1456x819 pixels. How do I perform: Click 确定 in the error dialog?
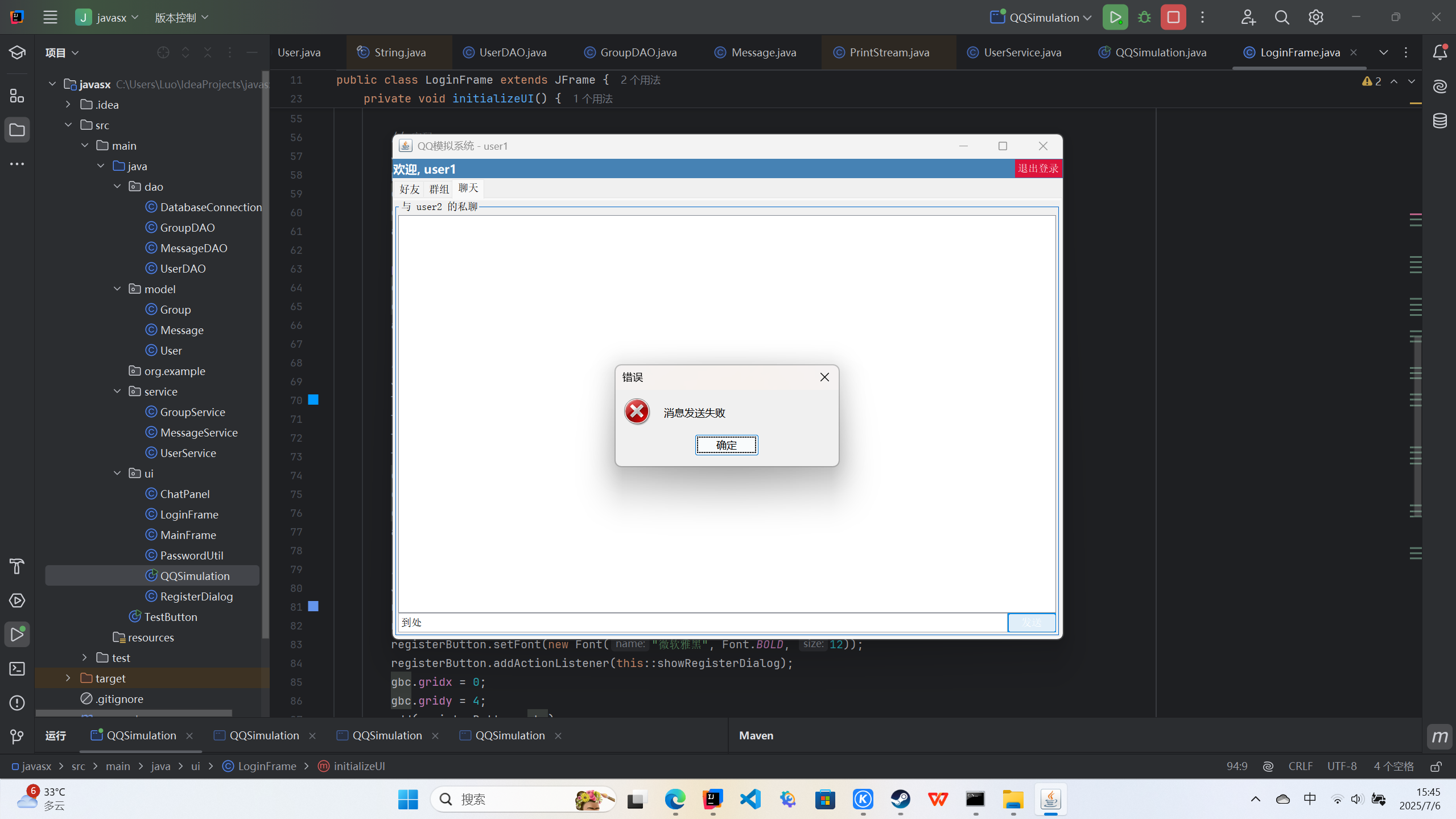tap(726, 445)
